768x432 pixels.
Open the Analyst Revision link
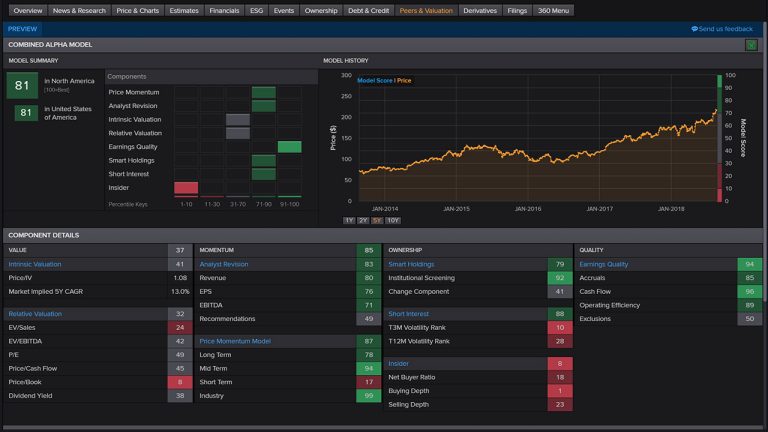[224, 264]
